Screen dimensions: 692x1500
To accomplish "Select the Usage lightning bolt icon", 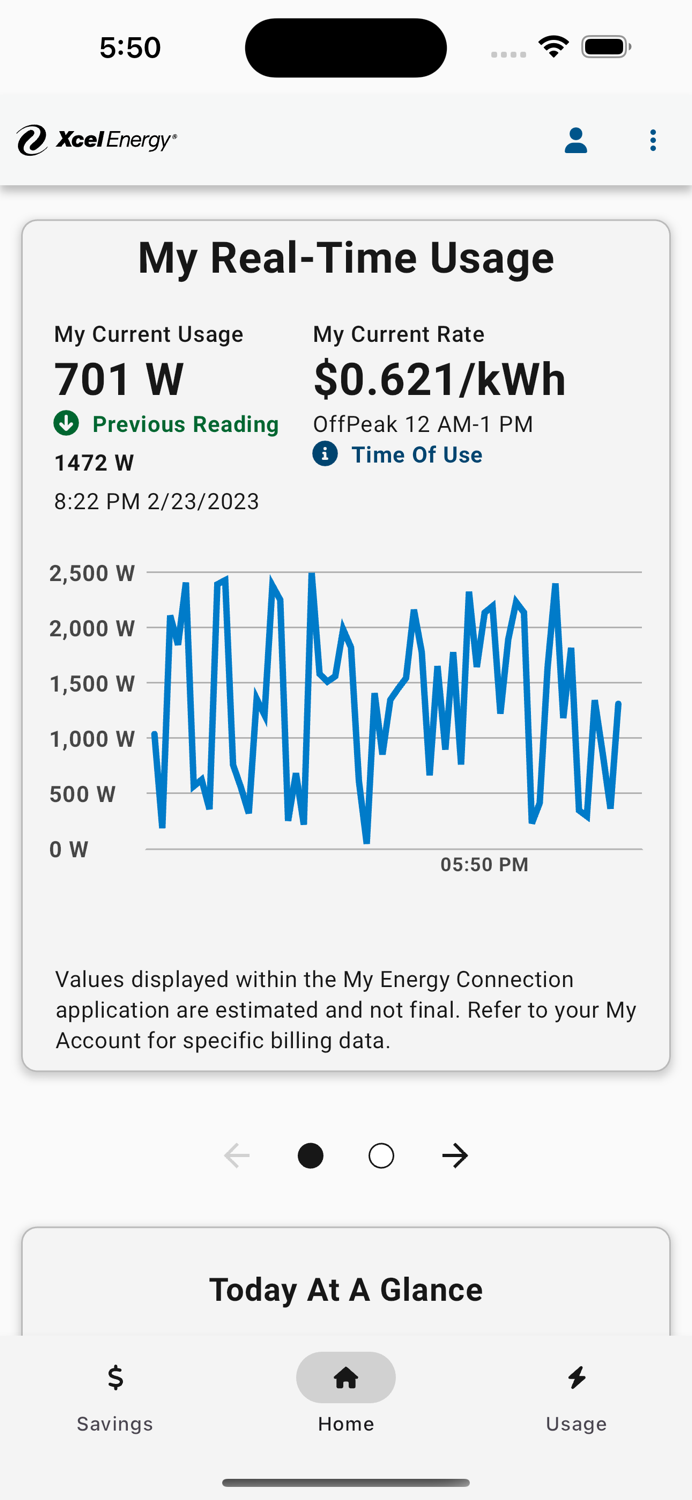I will pos(577,1377).
